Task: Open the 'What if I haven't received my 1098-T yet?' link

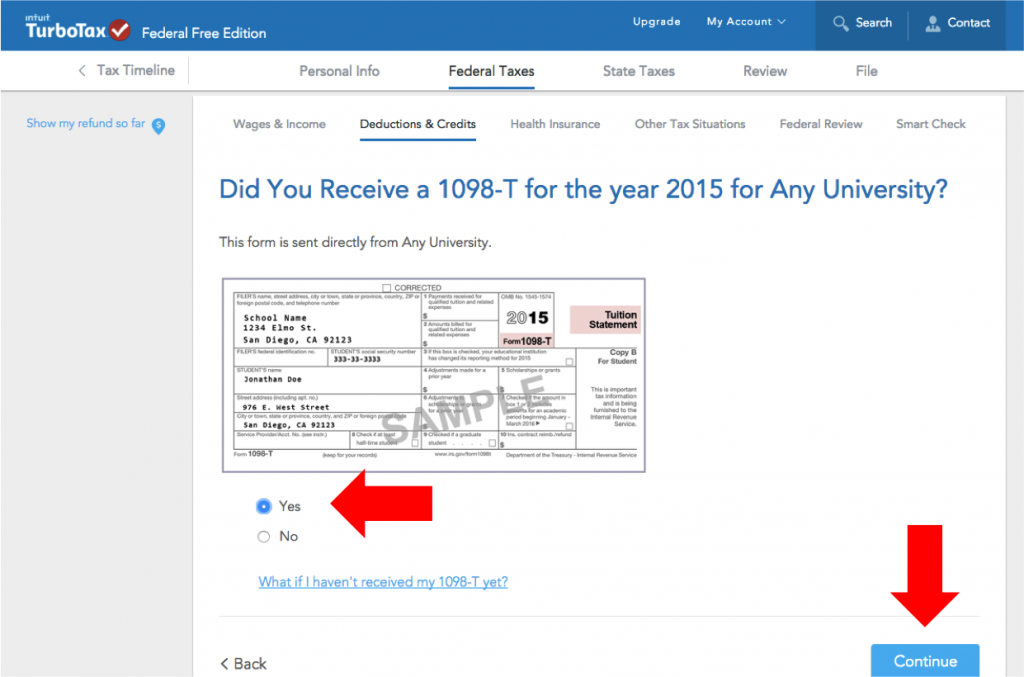Action: click(x=383, y=582)
